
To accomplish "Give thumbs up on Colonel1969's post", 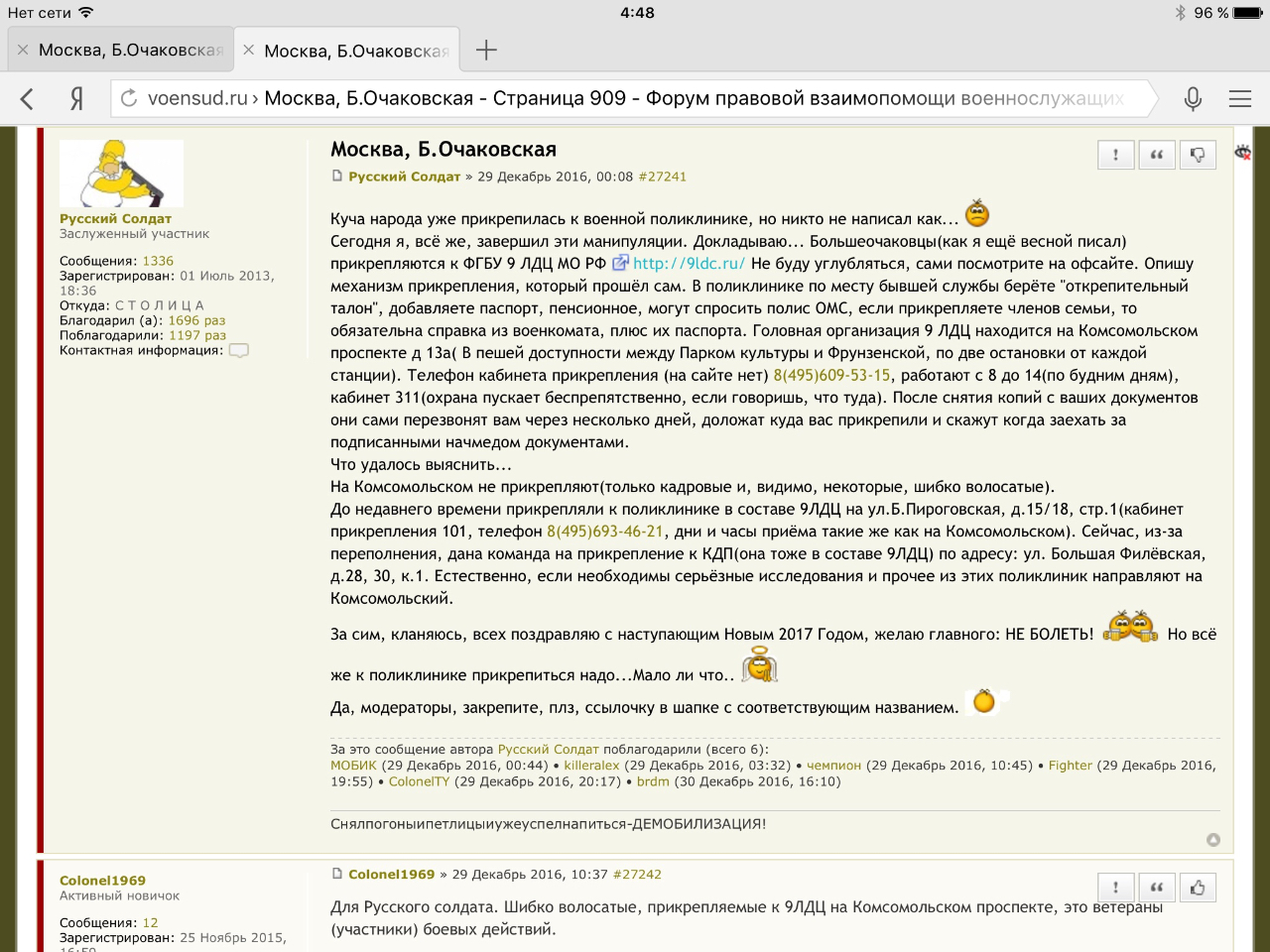I will pos(1198,888).
